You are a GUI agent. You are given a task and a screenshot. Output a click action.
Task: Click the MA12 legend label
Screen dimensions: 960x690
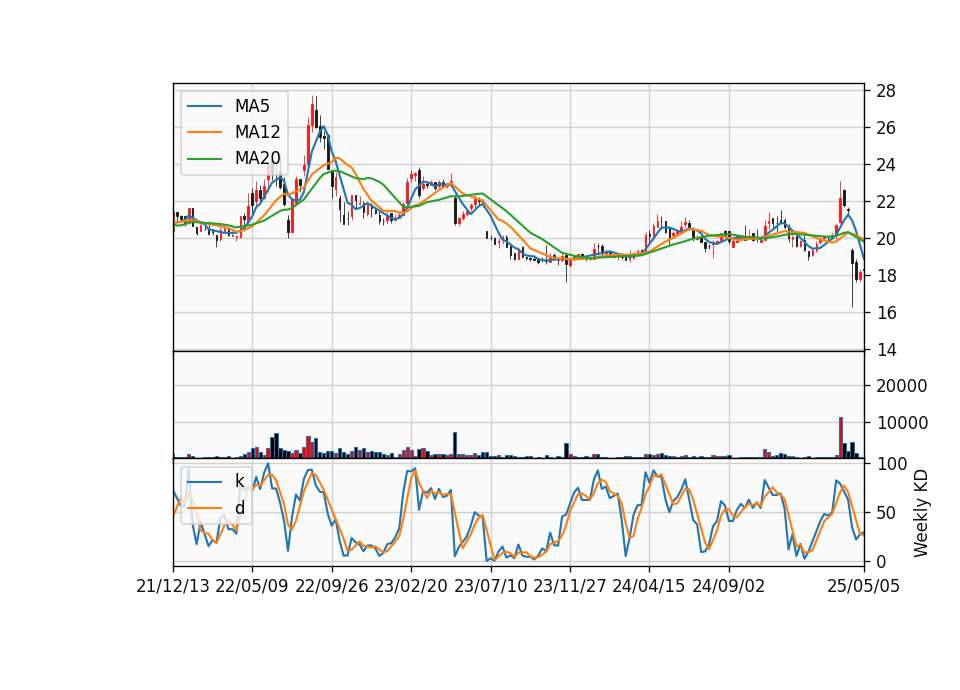(x=257, y=132)
